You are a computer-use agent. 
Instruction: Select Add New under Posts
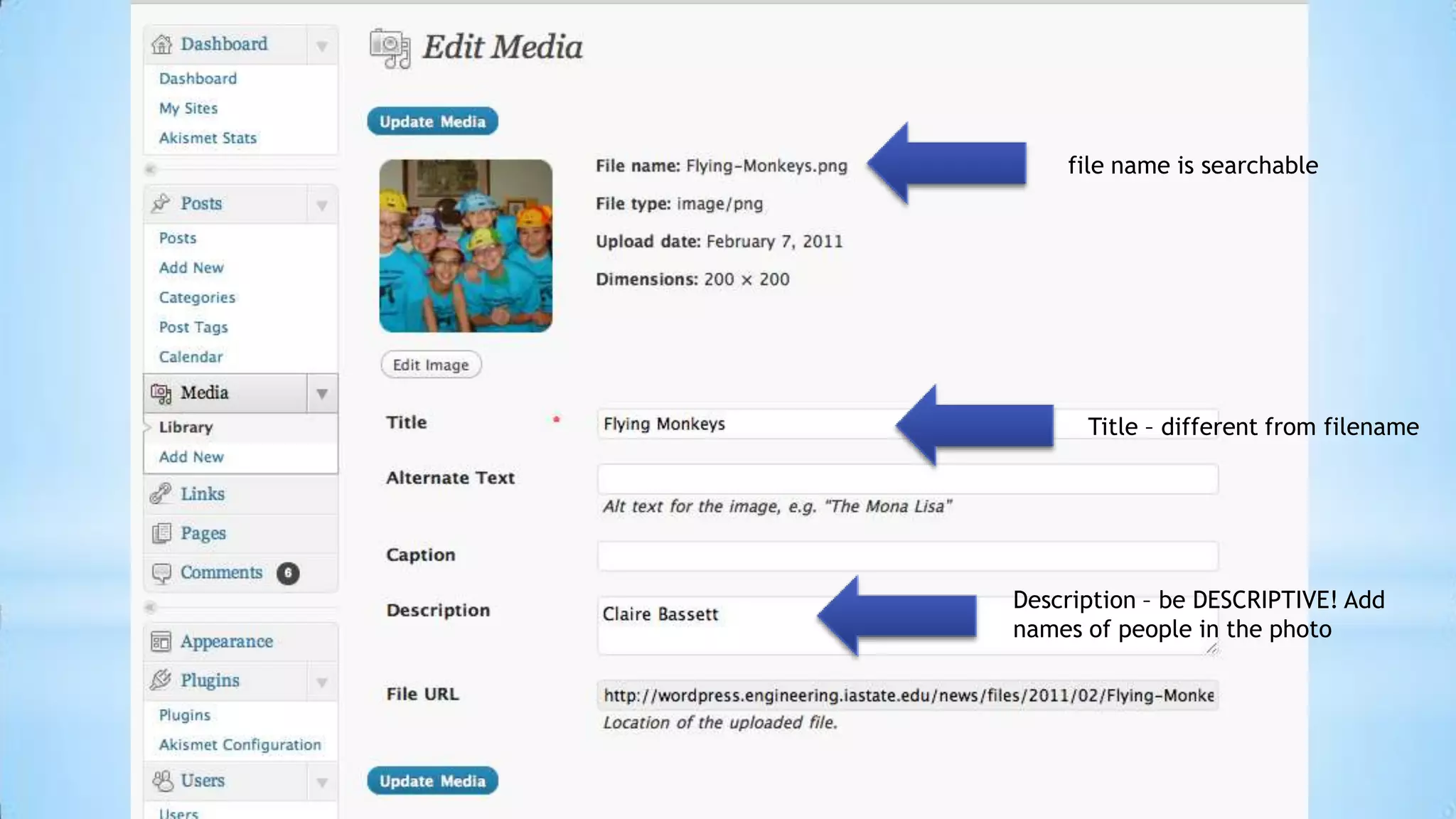pyautogui.click(x=191, y=268)
